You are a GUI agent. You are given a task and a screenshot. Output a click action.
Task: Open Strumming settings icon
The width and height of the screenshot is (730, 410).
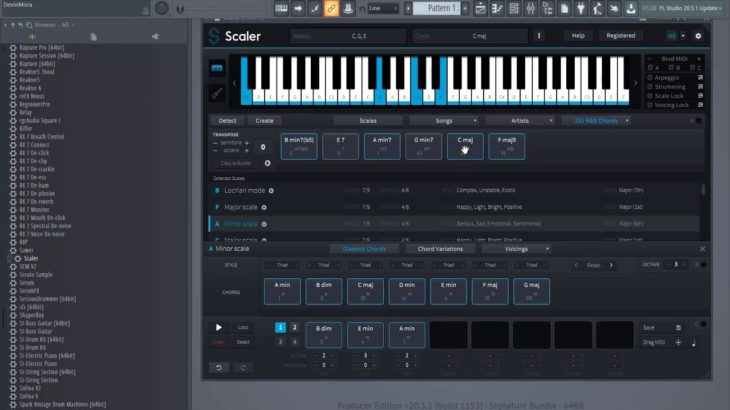click(x=700, y=87)
